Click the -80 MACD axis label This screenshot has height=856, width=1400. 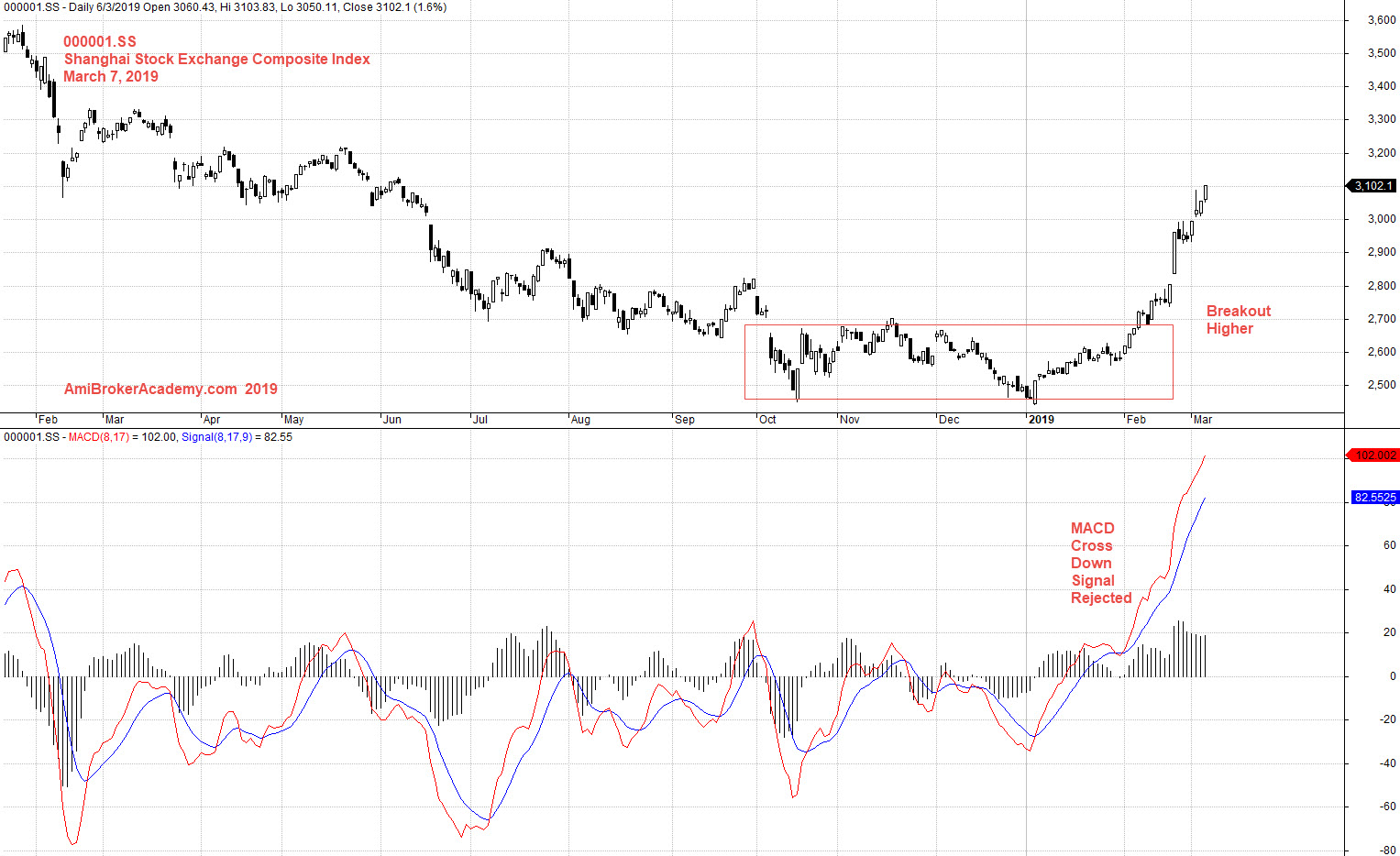(1388, 850)
